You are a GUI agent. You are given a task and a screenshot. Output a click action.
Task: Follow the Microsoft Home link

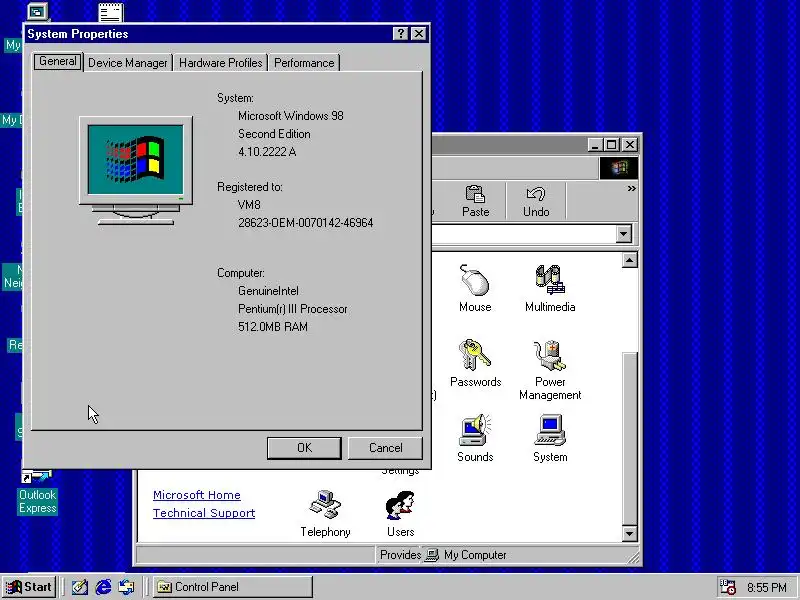[x=196, y=495]
